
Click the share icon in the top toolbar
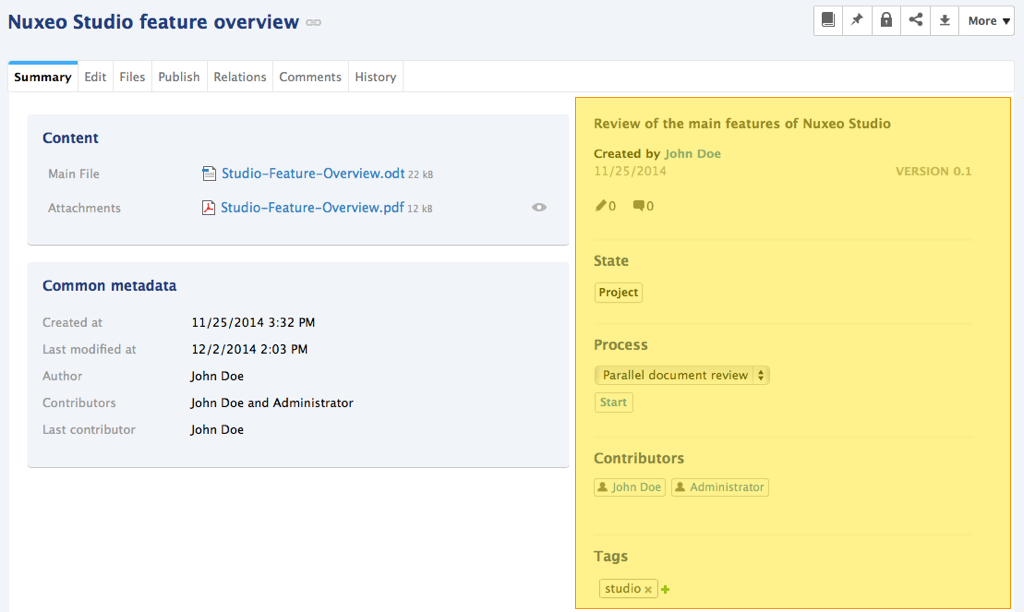pyautogui.click(x=916, y=20)
